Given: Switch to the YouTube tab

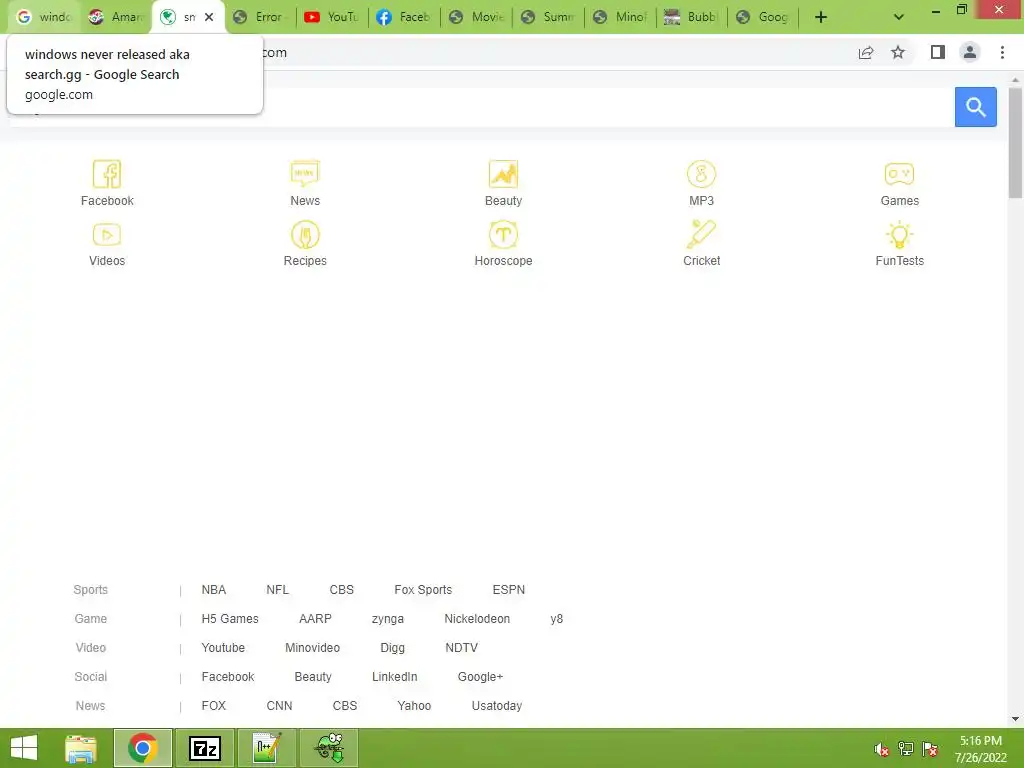Looking at the screenshot, I should [x=332, y=17].
